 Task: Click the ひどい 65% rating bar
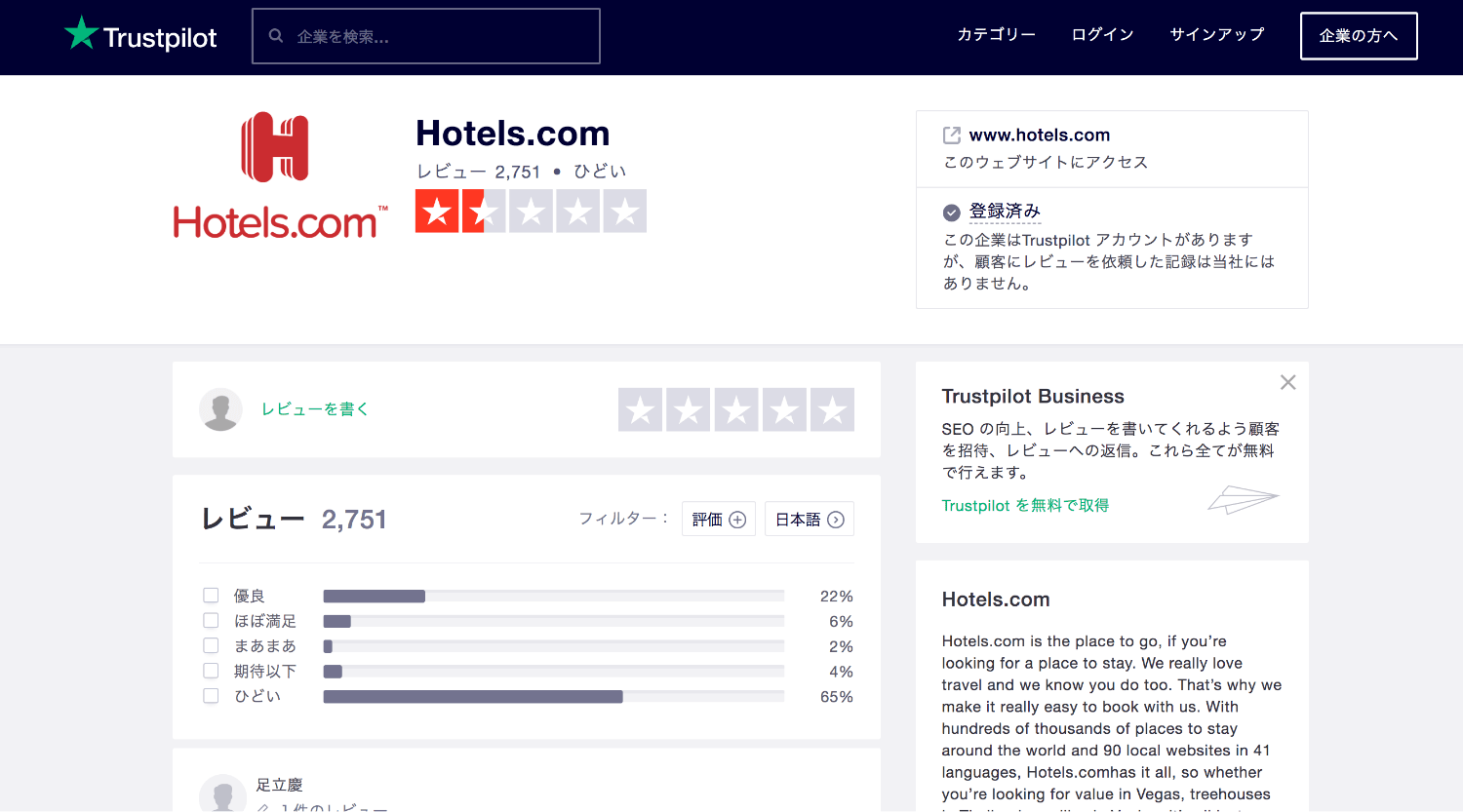(x=554, y=696)
